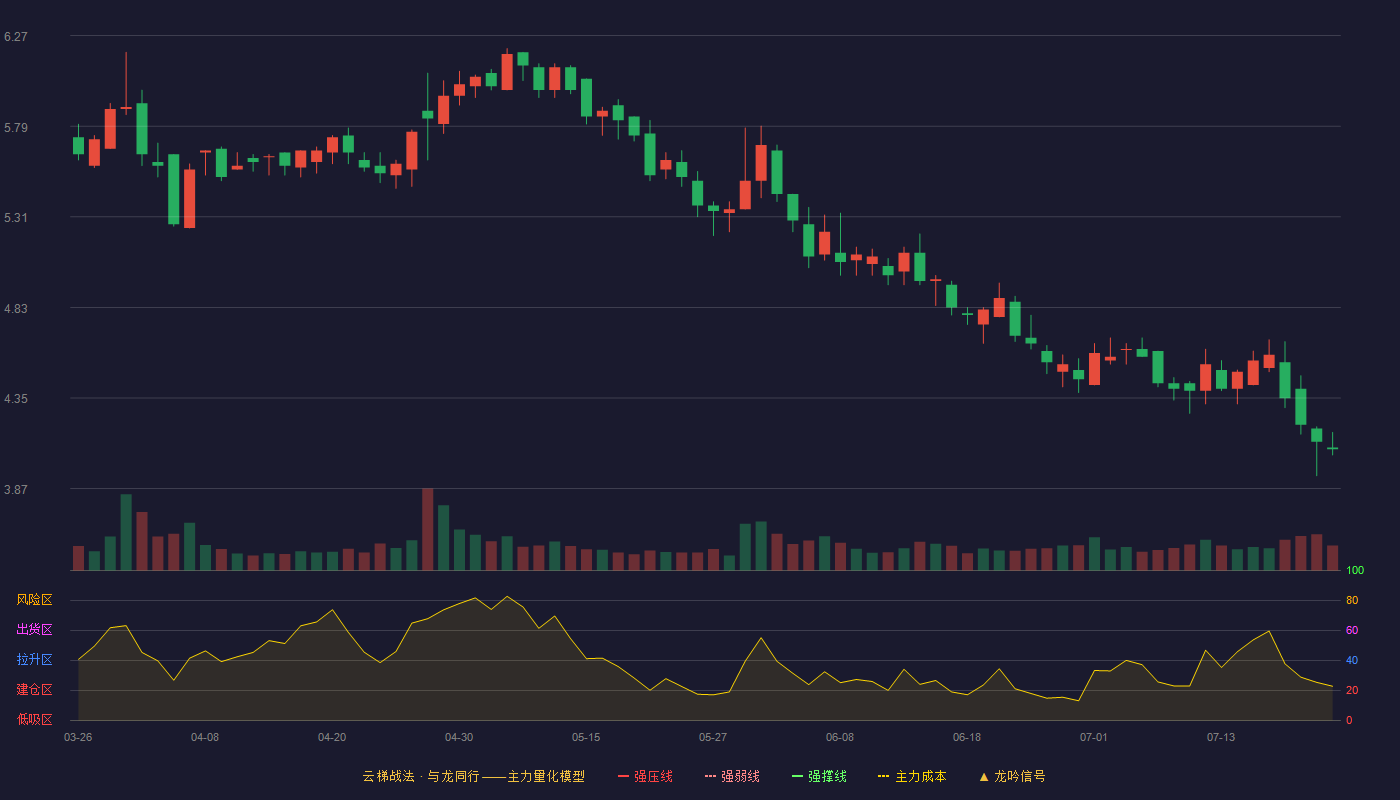
Task: Toggle the 强压线 legend series
Action: point(645,776)
